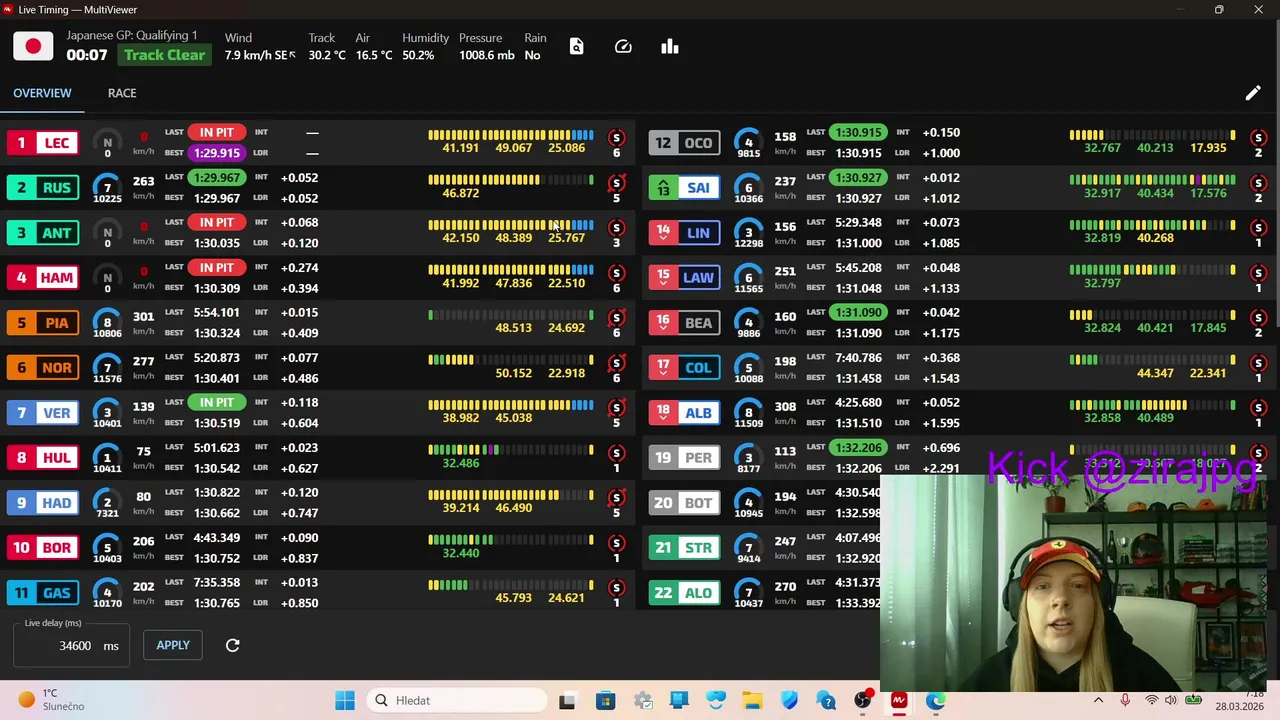1280x720 pixels.
Task: Open the weather widget showing Slunečno
Action: pyautogui.click(x=52, y=700)
